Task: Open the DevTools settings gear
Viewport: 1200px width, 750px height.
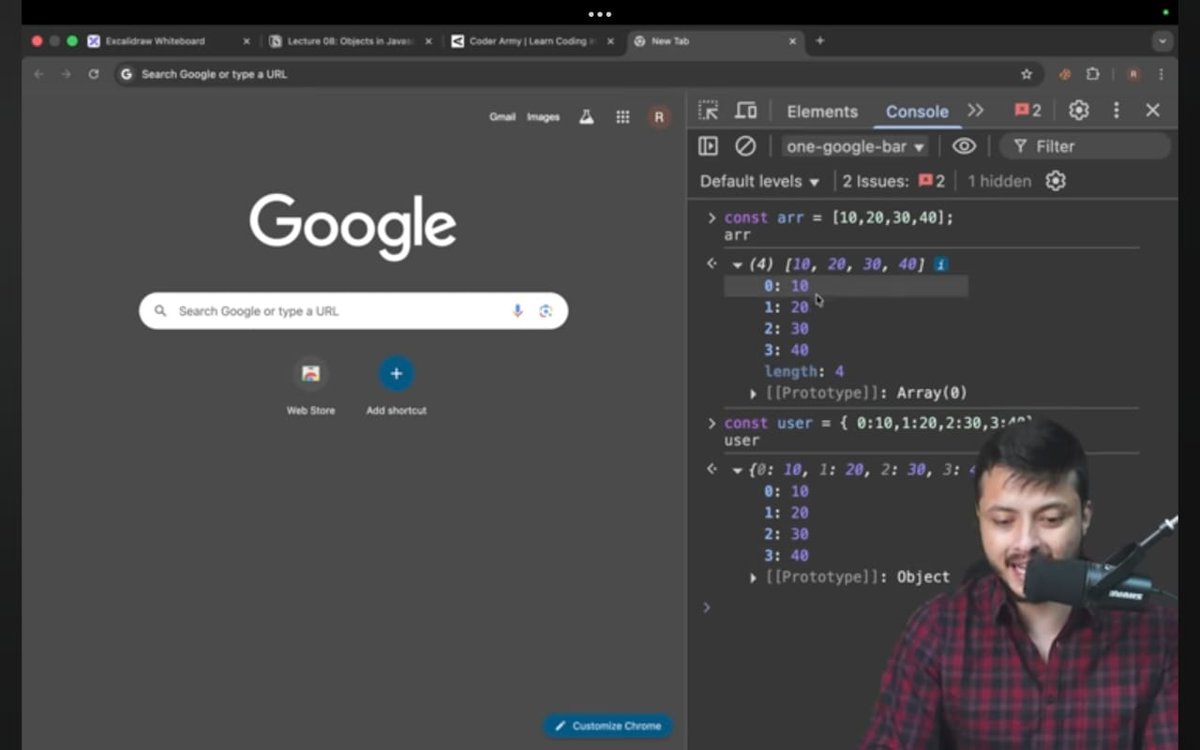Action: point(1079,110)
